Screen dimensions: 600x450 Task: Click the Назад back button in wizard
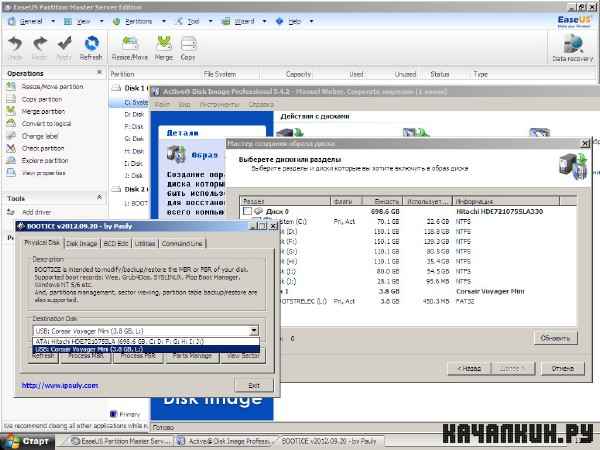coord(469,368)
